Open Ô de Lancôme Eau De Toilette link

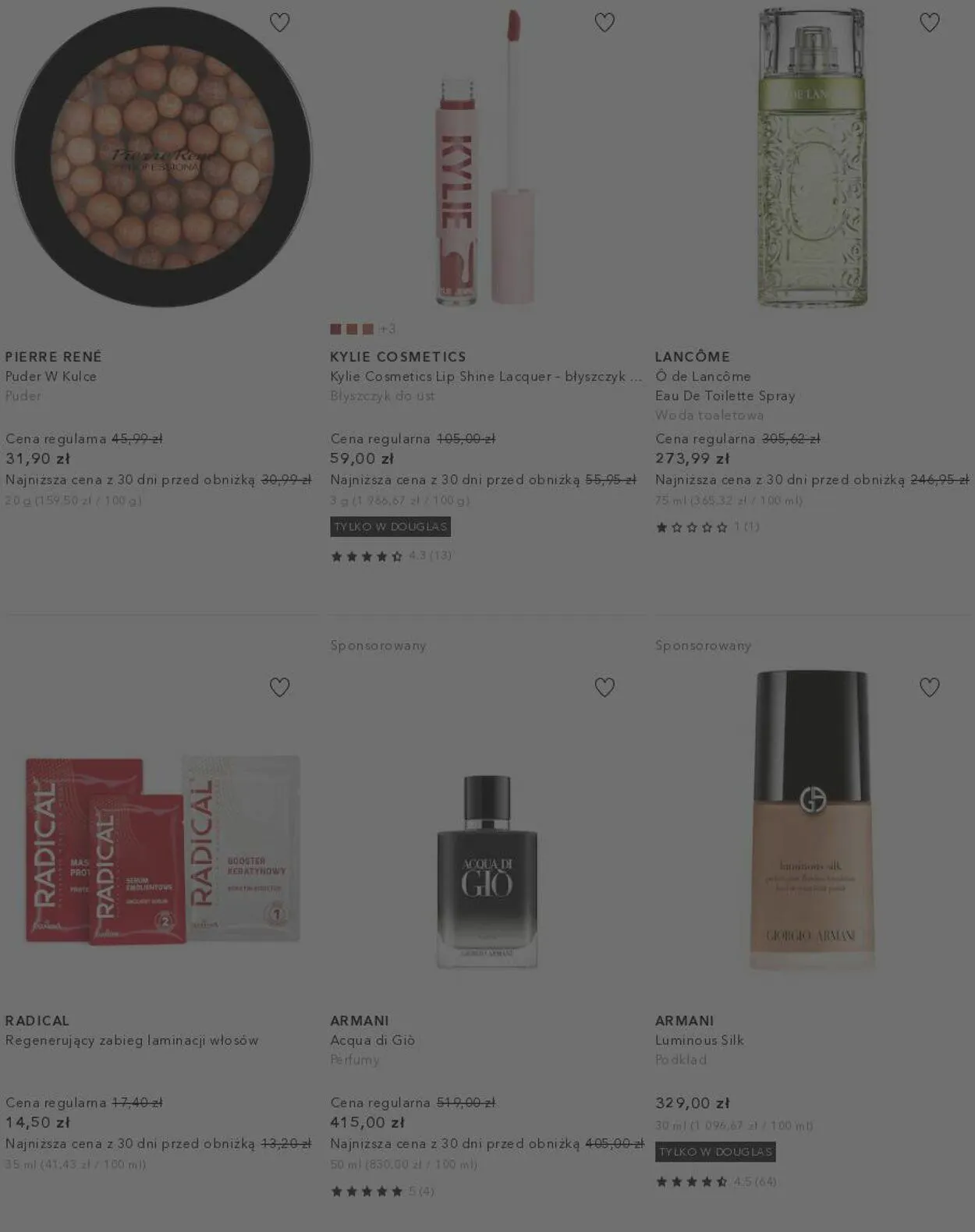click(725, 386)
